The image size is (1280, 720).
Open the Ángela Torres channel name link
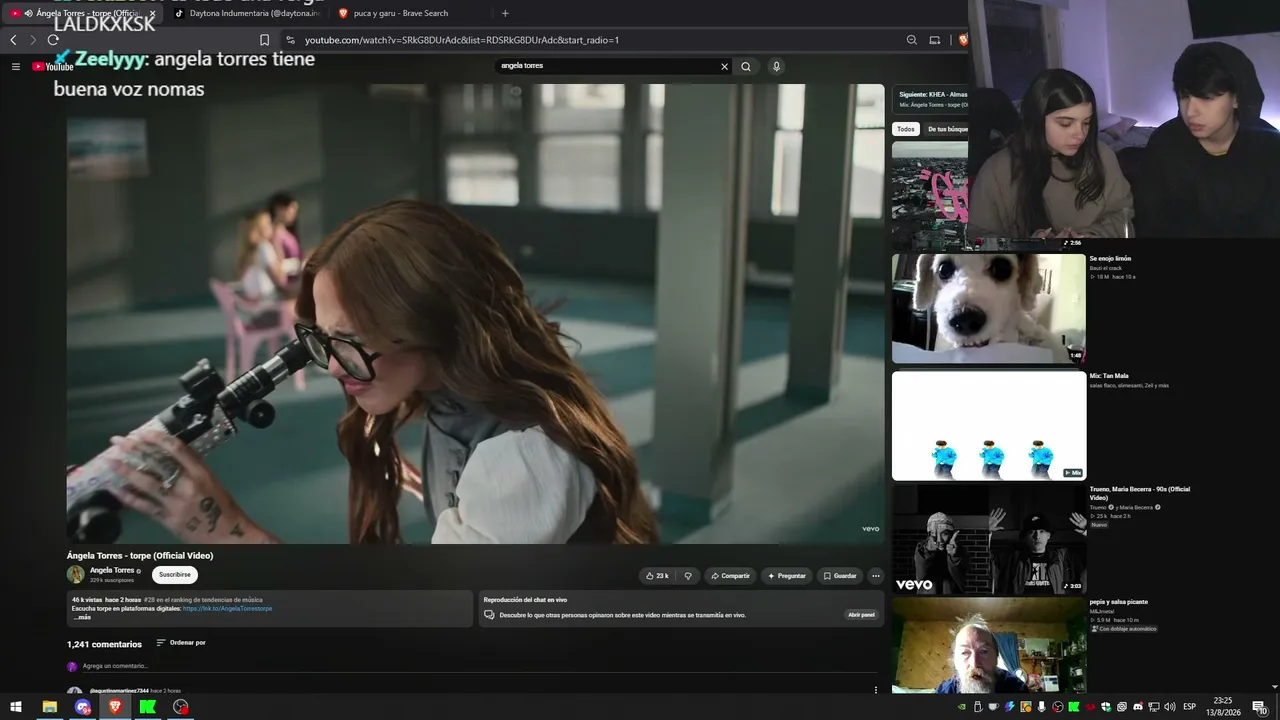click(112, 570)
